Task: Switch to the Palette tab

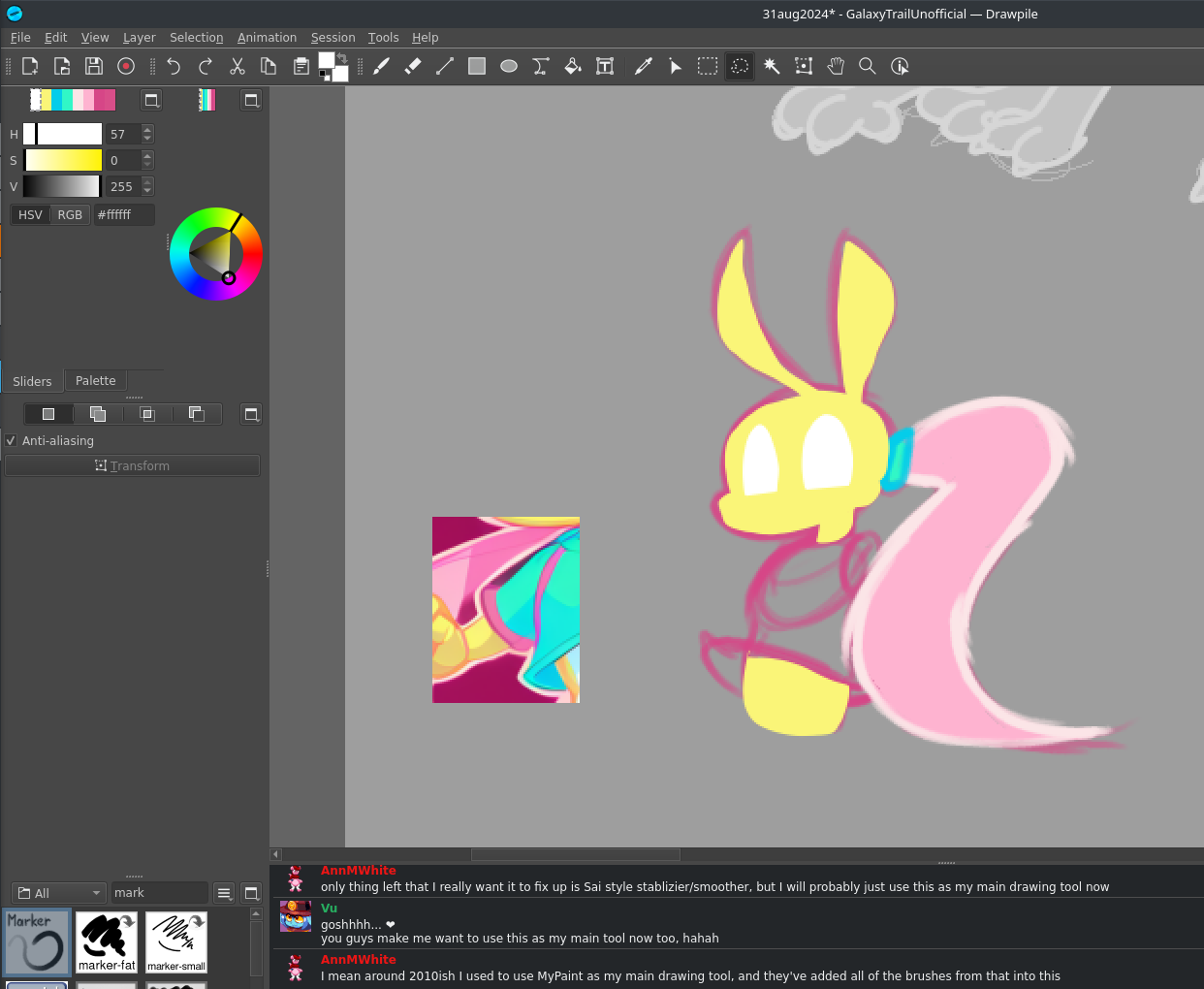Action: pos(95,381)
